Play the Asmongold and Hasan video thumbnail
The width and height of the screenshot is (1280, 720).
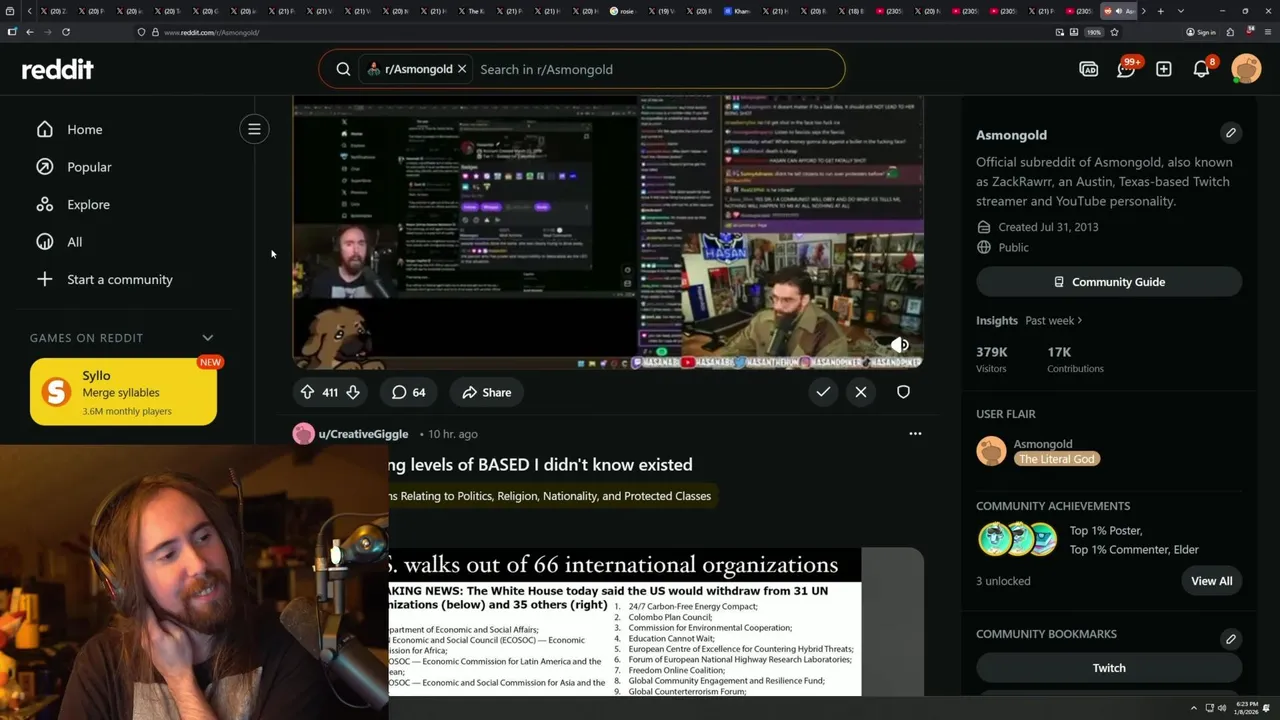(x=607, y=232)
